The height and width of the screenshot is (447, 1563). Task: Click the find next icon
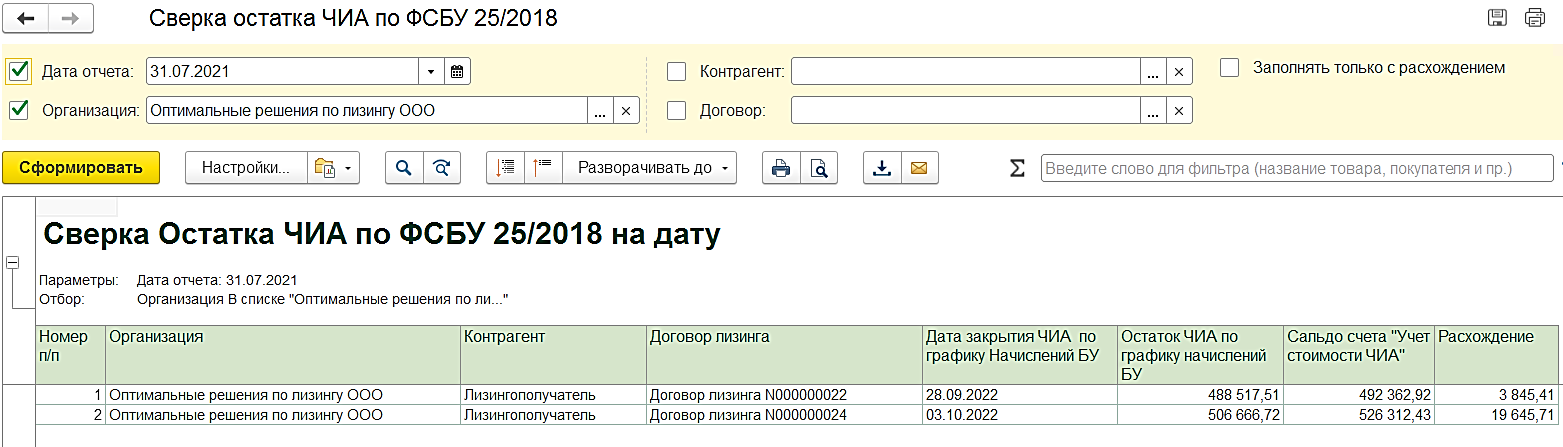click(x=441, y=168)
